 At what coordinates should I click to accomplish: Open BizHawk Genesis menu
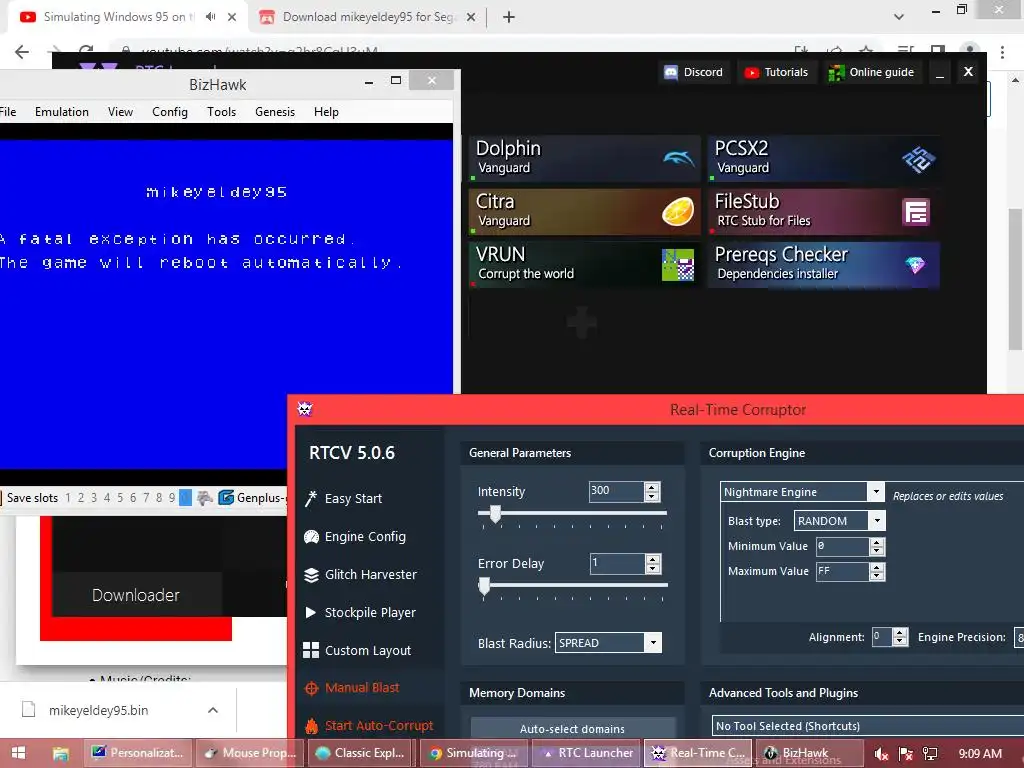click(x=275, y=112)
